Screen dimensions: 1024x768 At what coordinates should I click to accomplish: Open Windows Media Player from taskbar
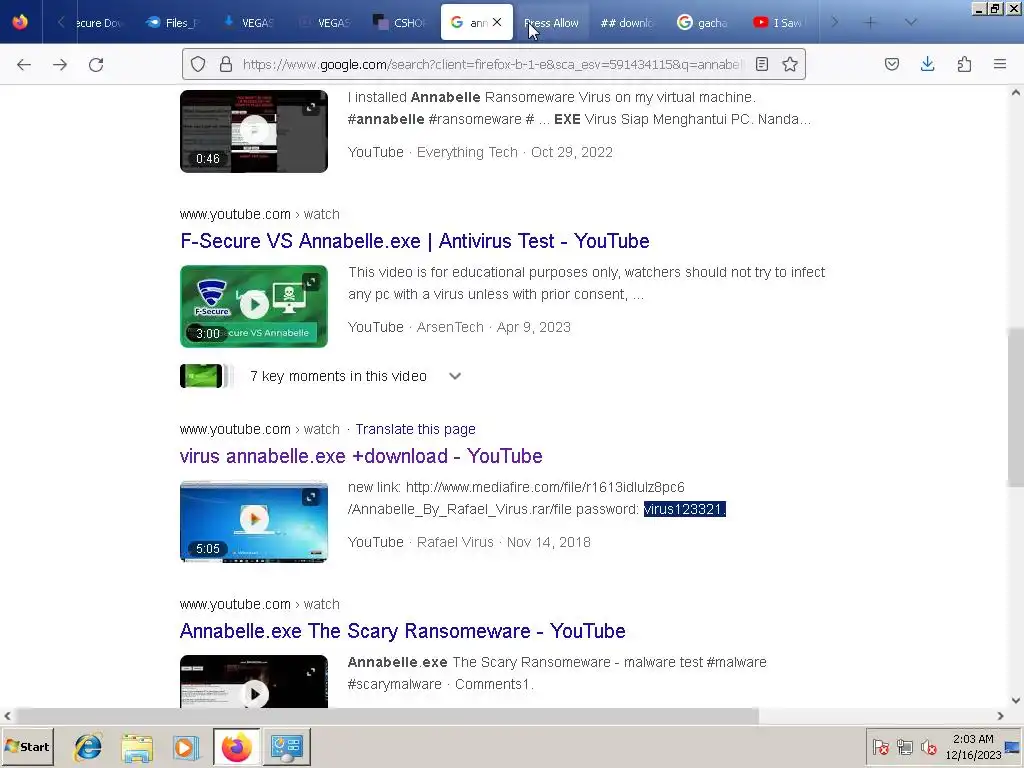185,747
